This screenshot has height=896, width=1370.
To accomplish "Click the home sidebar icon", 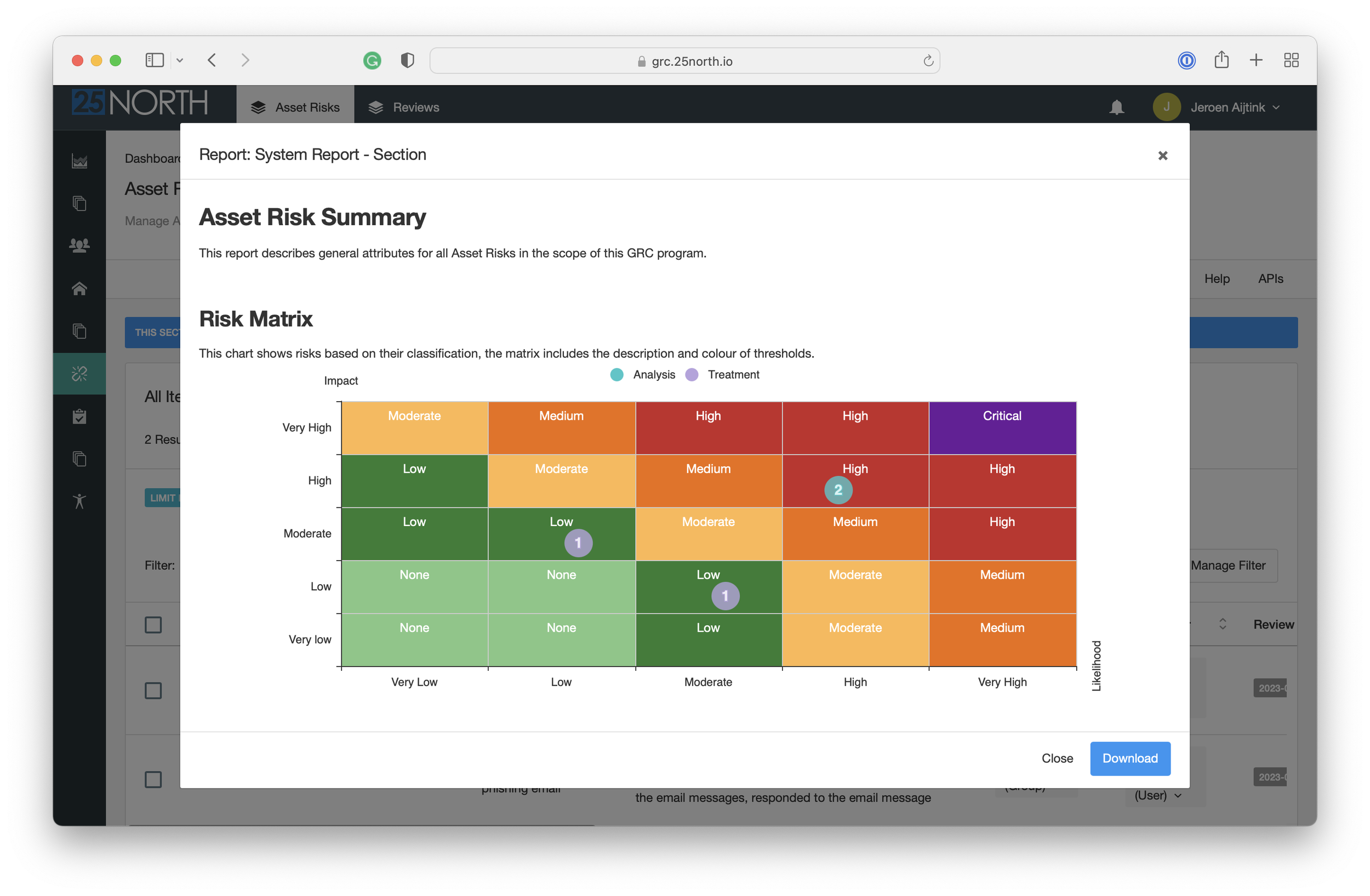I will [x=79, y=288].
